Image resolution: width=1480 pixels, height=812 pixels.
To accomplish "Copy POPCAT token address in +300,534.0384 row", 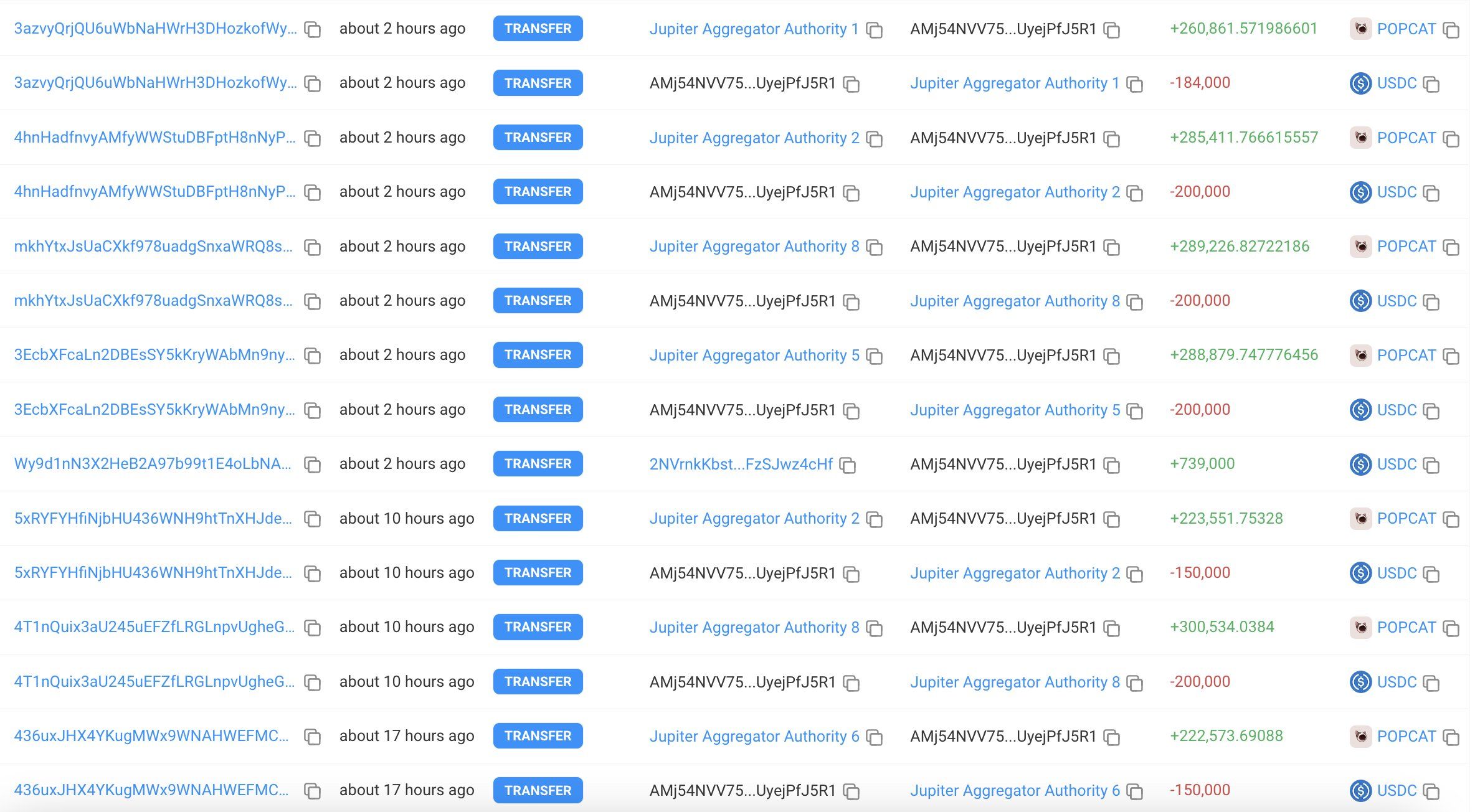I will (1451, 628).
